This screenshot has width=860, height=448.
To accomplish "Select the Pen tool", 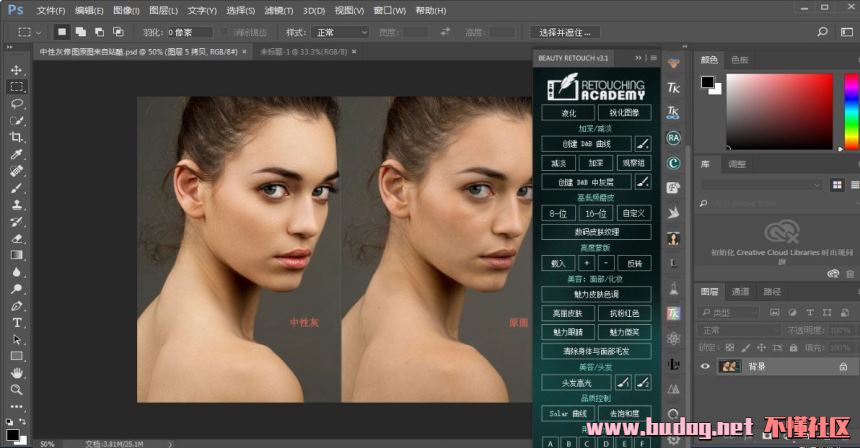I will [17, 305].
